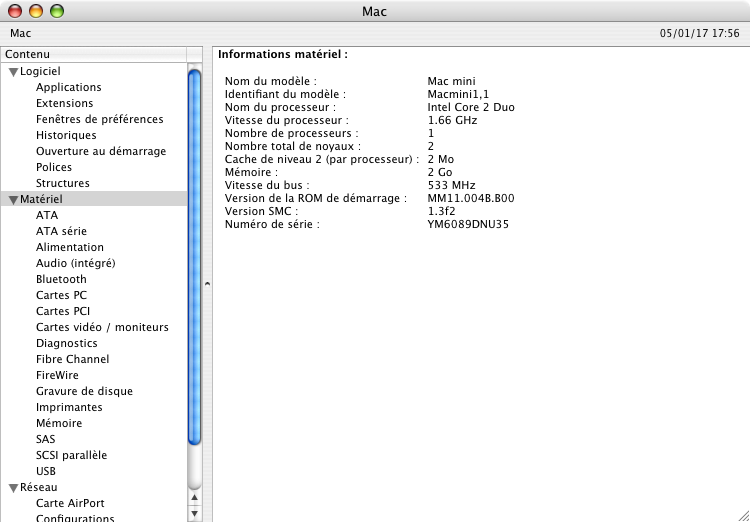Select Cartes PC entry
Screen dimensions: 750x522
click(x=61, y=295)
